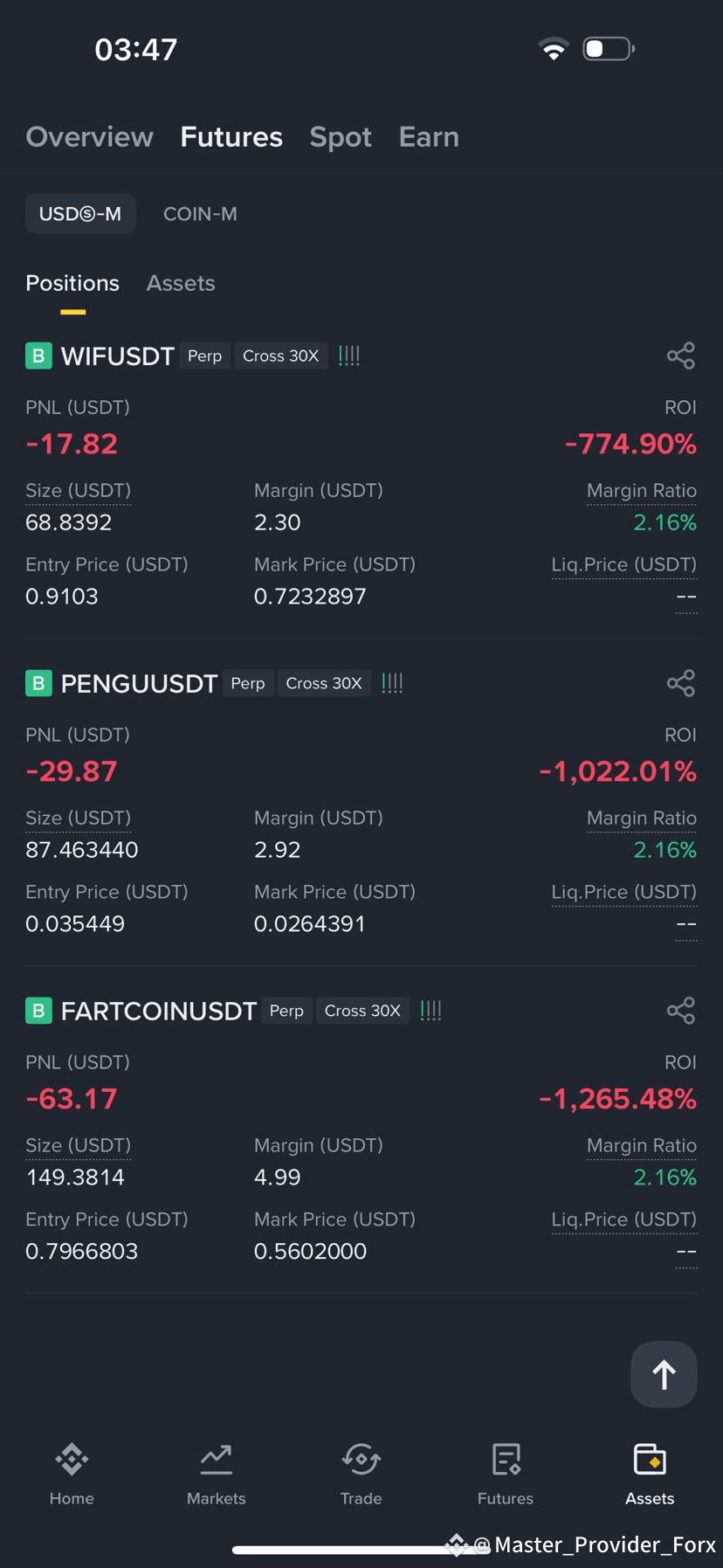The width and height of the screenshot is (723, 1568).
Task: Tap the WIFUSDT ADL indicator bars
Action: click(x=349, y=356)
